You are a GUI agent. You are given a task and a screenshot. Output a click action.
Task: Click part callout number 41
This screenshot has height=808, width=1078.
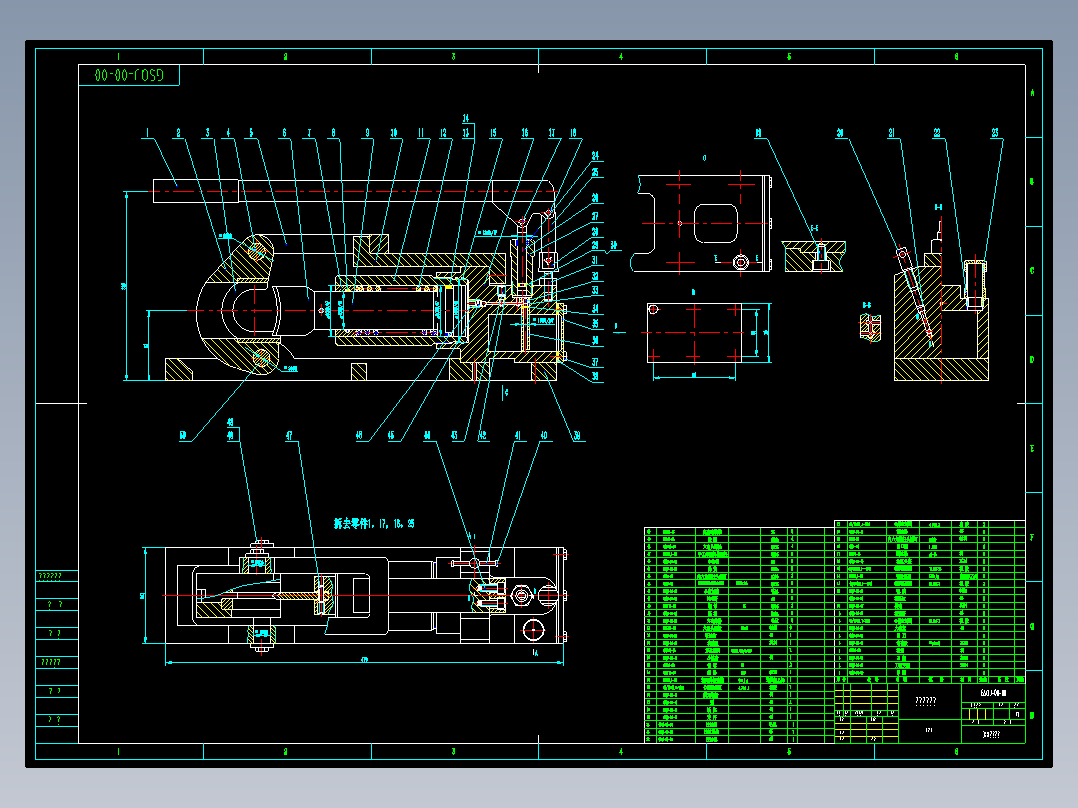(x=518, y=435)
